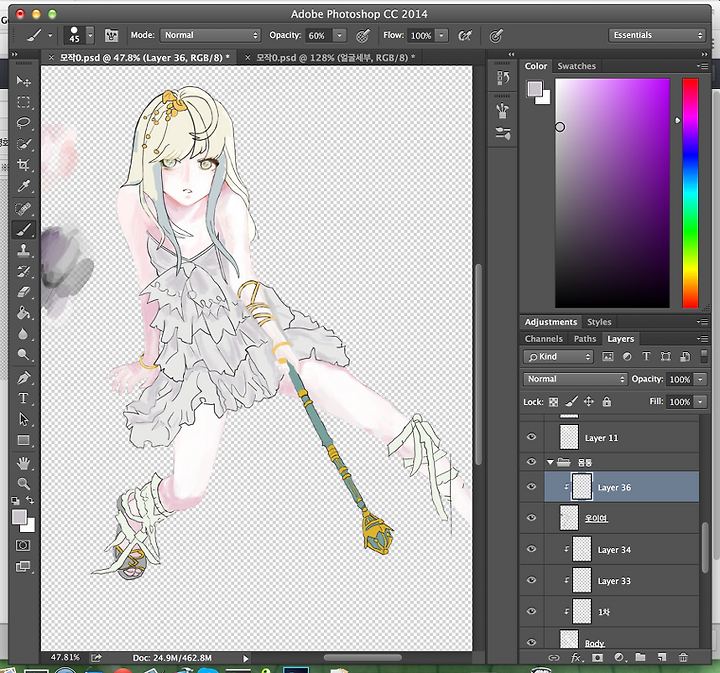Select the Zoom tool
Image resolution: width=720 pixels, height=673 pixels.
point(23,483)
